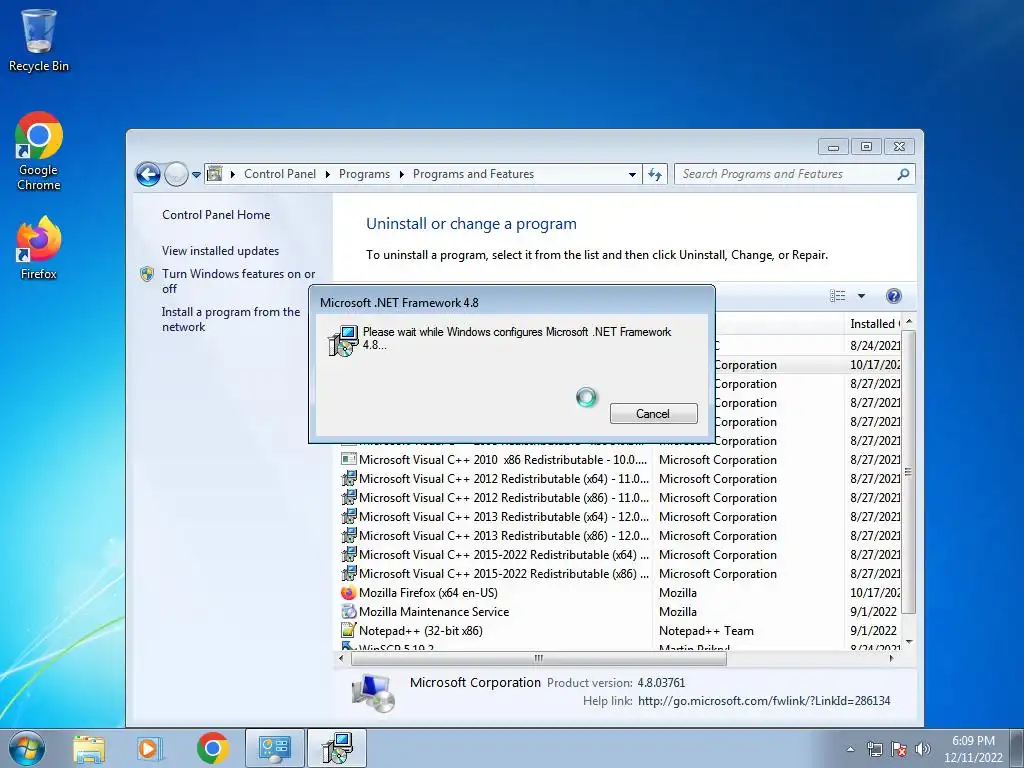Open the address bar history dropdown
Viewport: 1024px width, 768px height.
632,174
